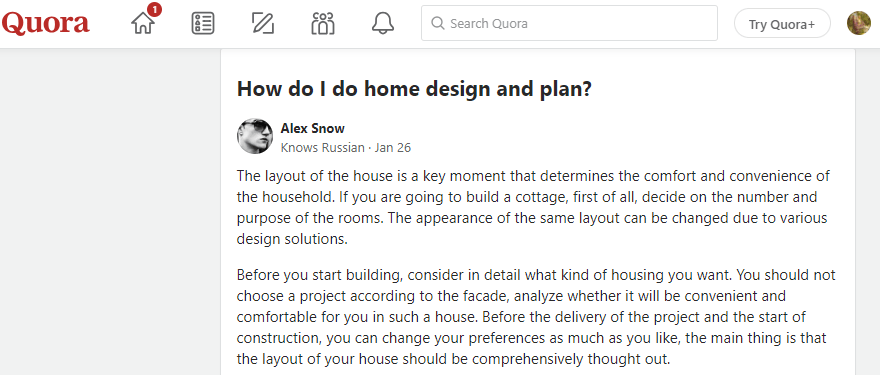Viewport: 880px width, 375px height.
Task: Click the magnifier icon in search box
Action: (438, 24)
